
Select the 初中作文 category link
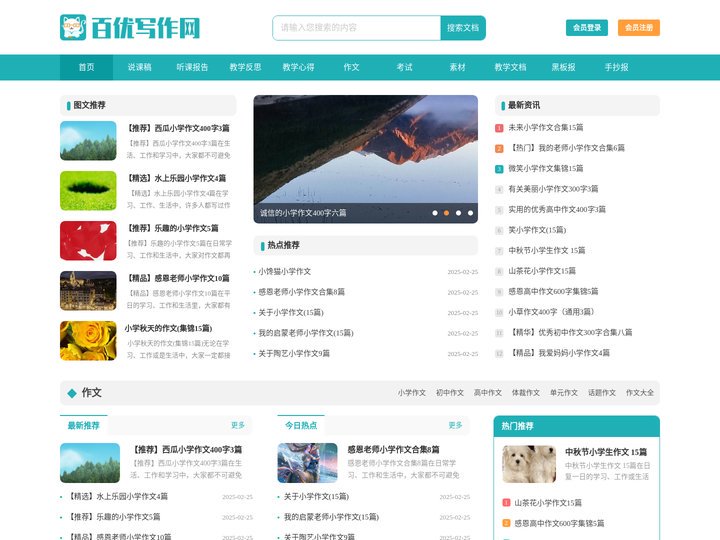(450, 393)
